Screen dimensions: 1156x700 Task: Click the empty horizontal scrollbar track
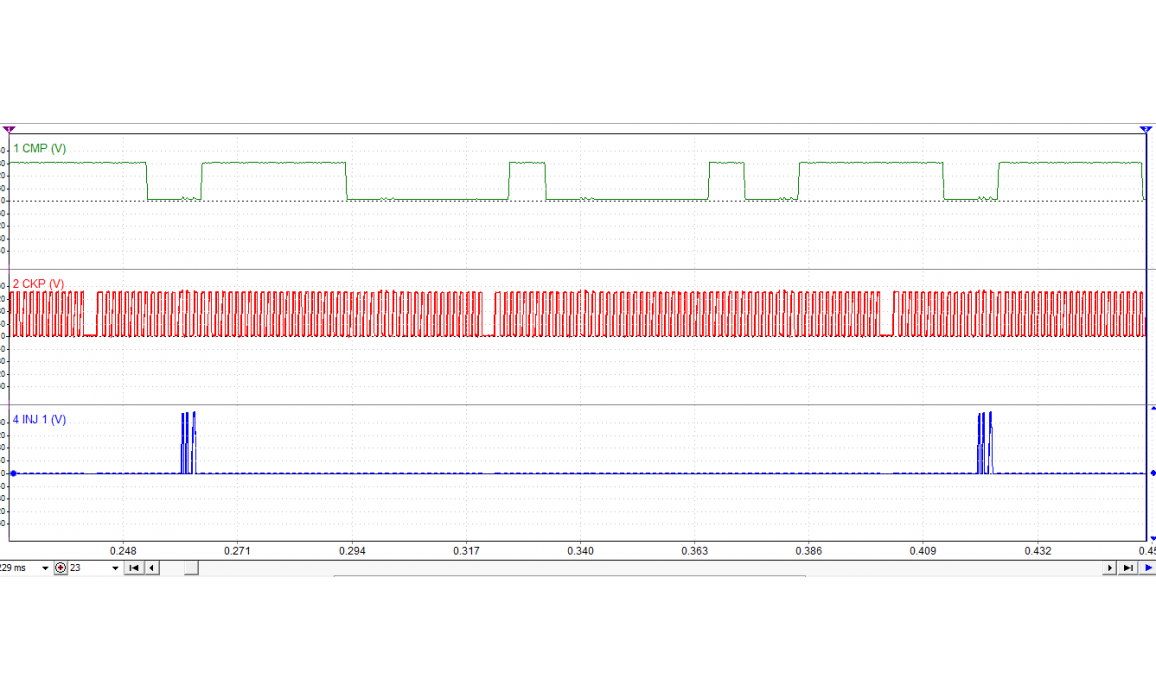click(x=650, y=568)
